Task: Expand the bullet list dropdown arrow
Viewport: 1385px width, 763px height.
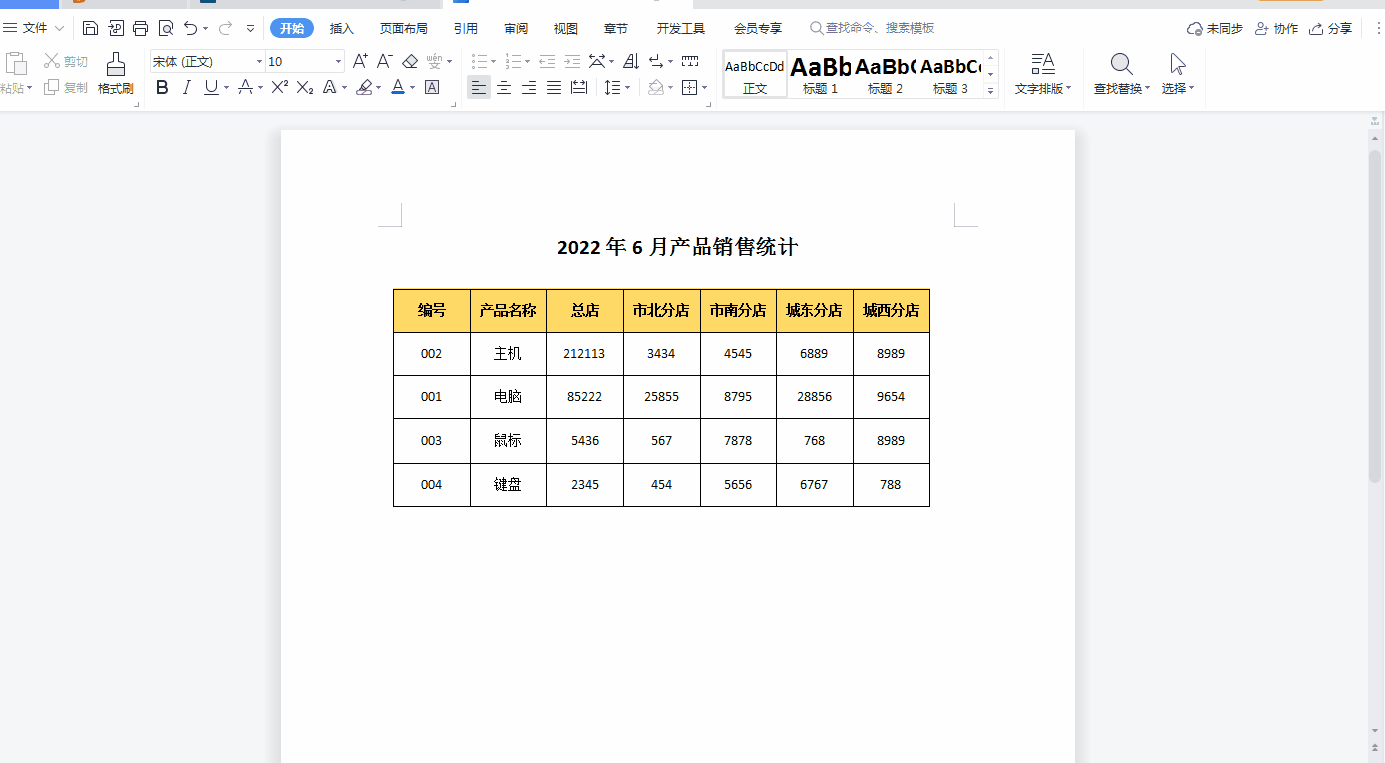Action: [494, 62]
